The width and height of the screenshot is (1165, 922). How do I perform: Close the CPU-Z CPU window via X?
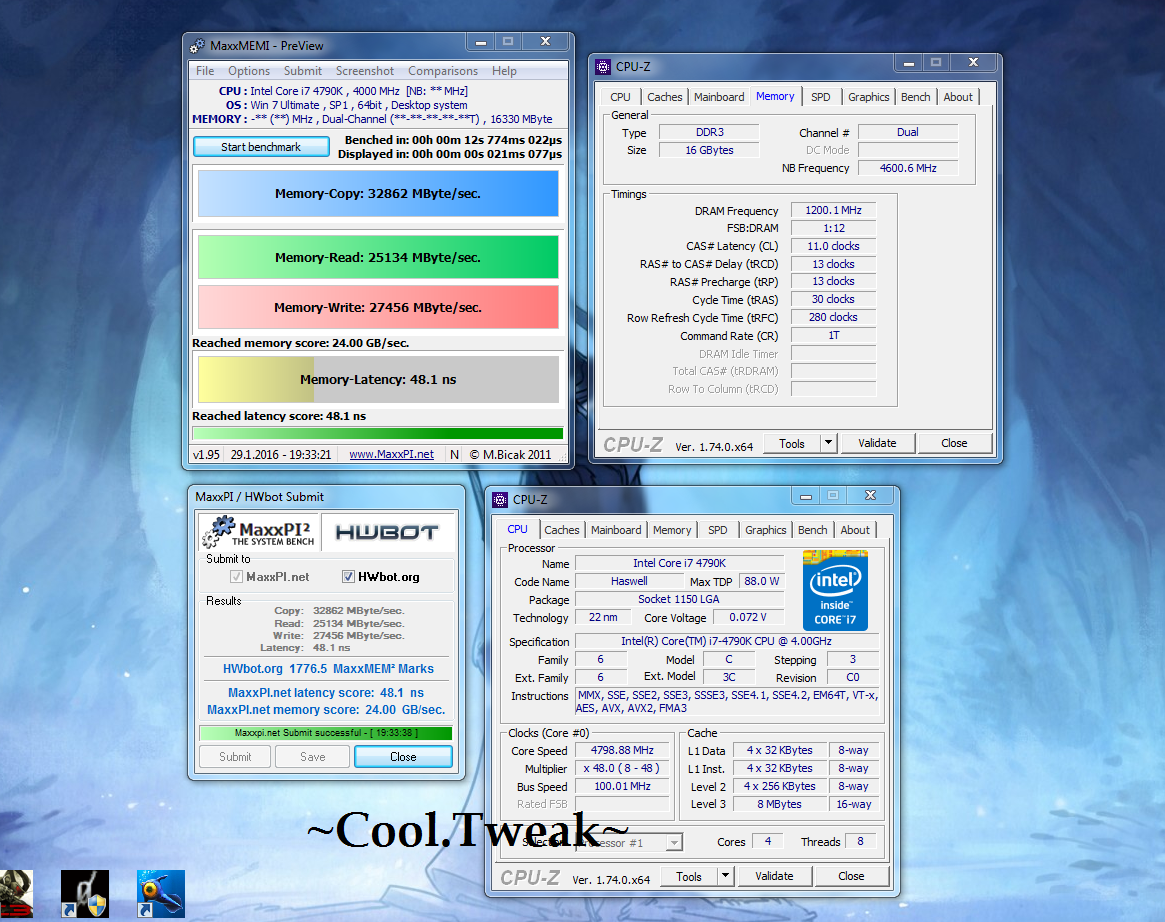pyautogui.click(x=871, y=496)
